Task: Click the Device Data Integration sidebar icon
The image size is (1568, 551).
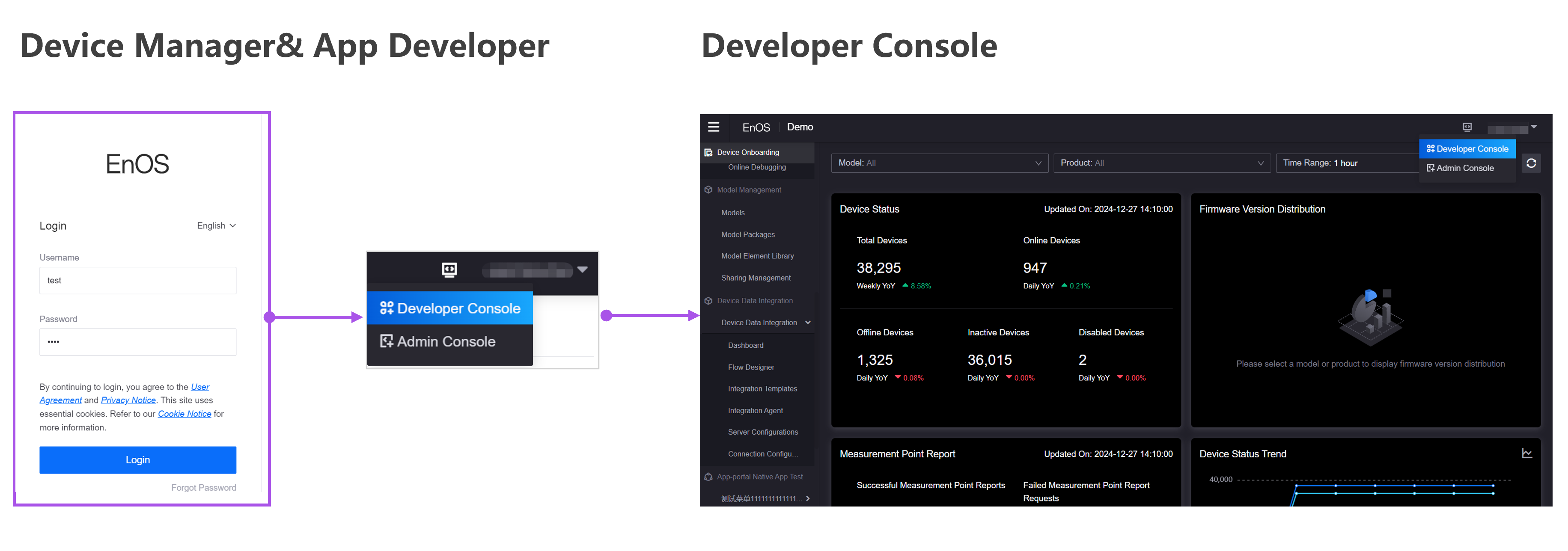Action: (x=708, y=300)
